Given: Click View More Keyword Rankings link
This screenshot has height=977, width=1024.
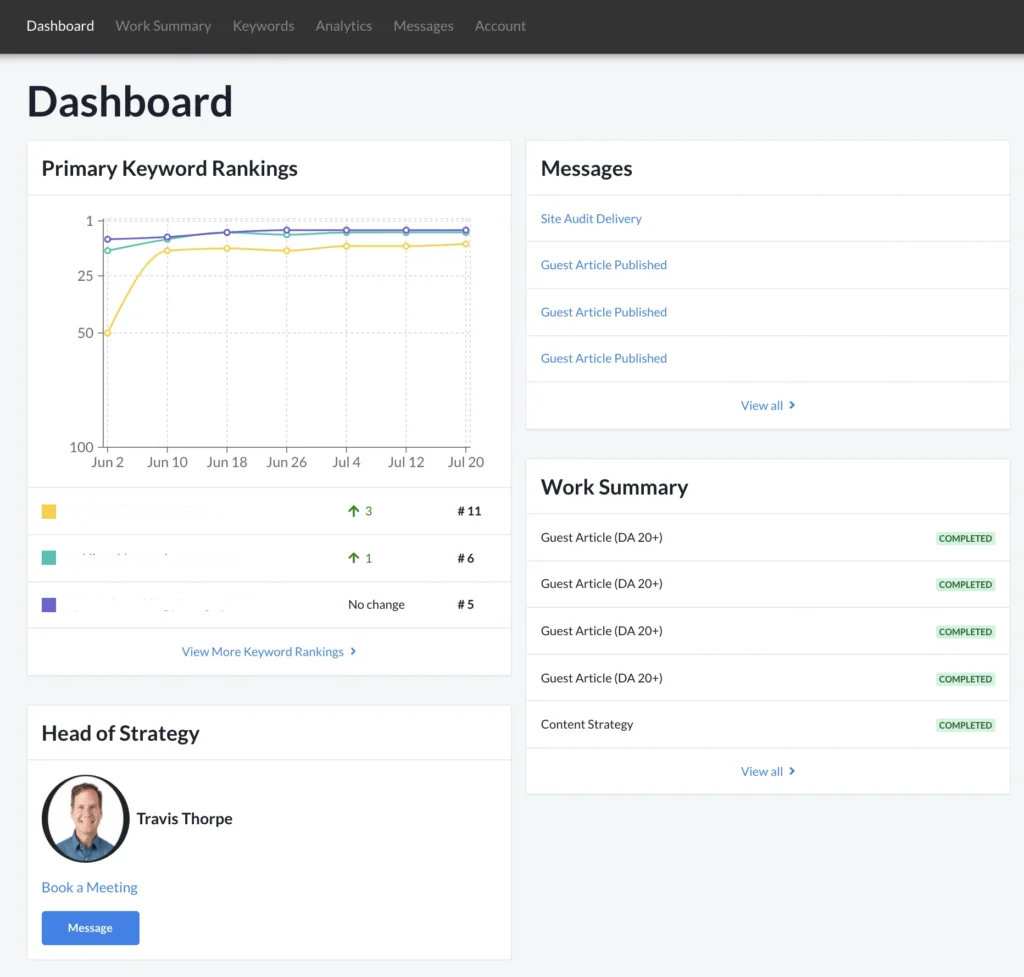Looking at the screenshot, I should [262, 652].
